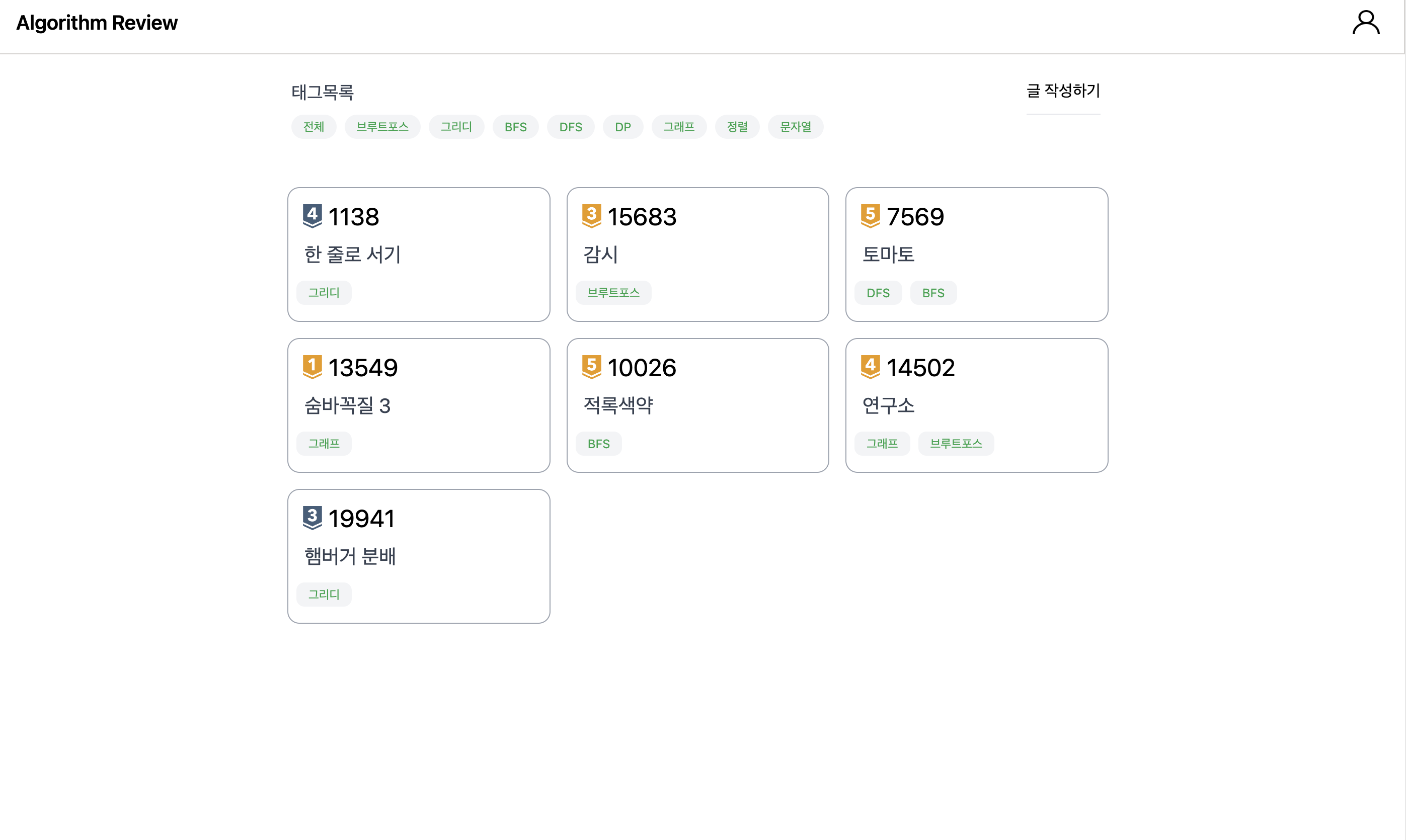Click the gold badge beside 7569
Screen dimensions: 1406x840
tap(870, 216)
